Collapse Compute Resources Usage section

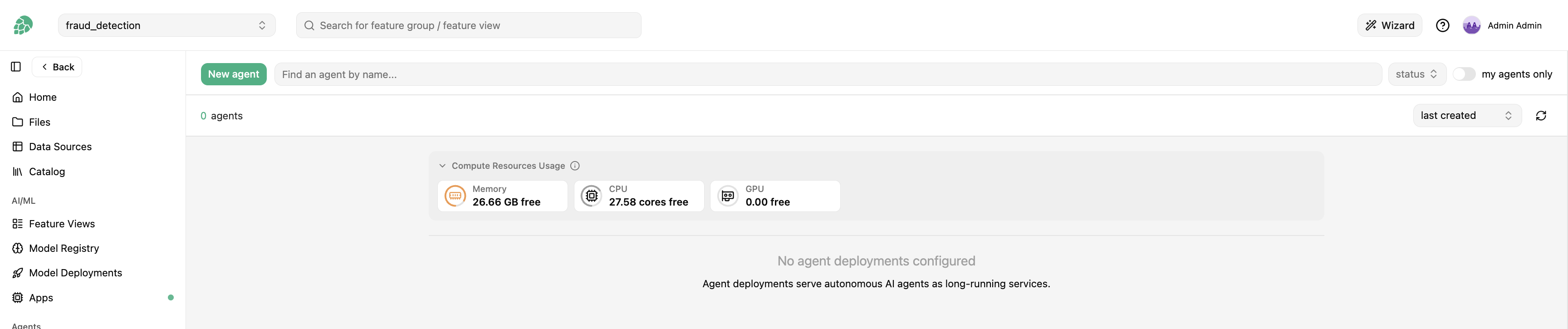pos(442,166)
